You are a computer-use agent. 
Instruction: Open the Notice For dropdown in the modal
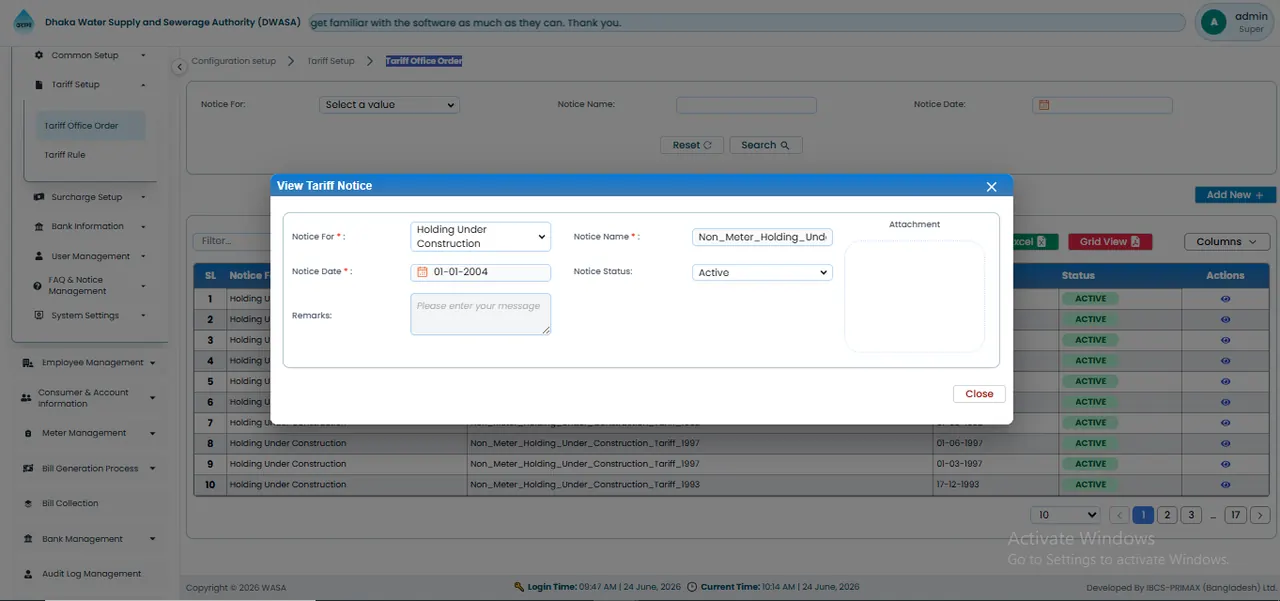pos(480,236)
